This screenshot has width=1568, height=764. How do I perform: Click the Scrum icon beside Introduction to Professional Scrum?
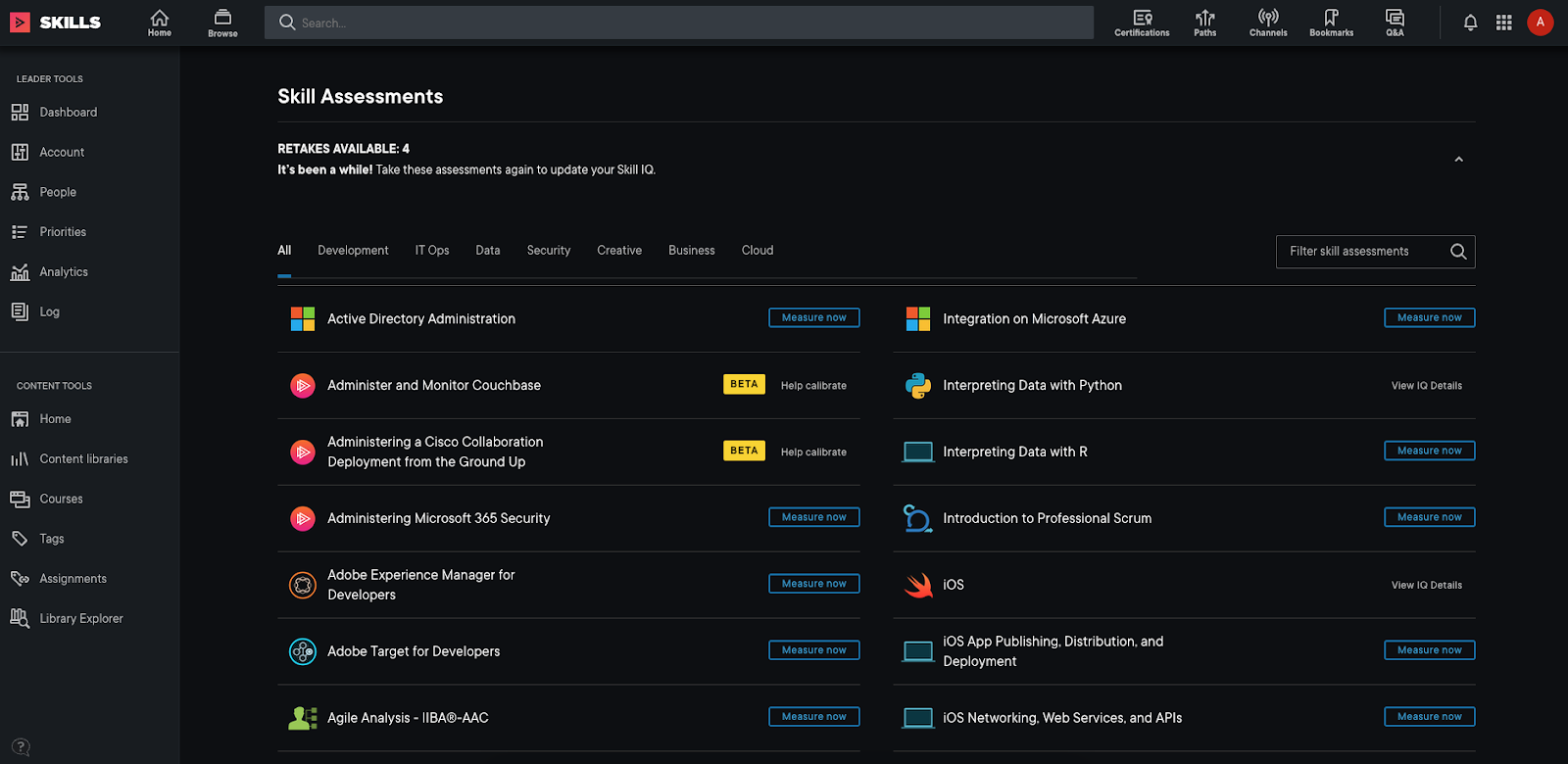(917, 518)
